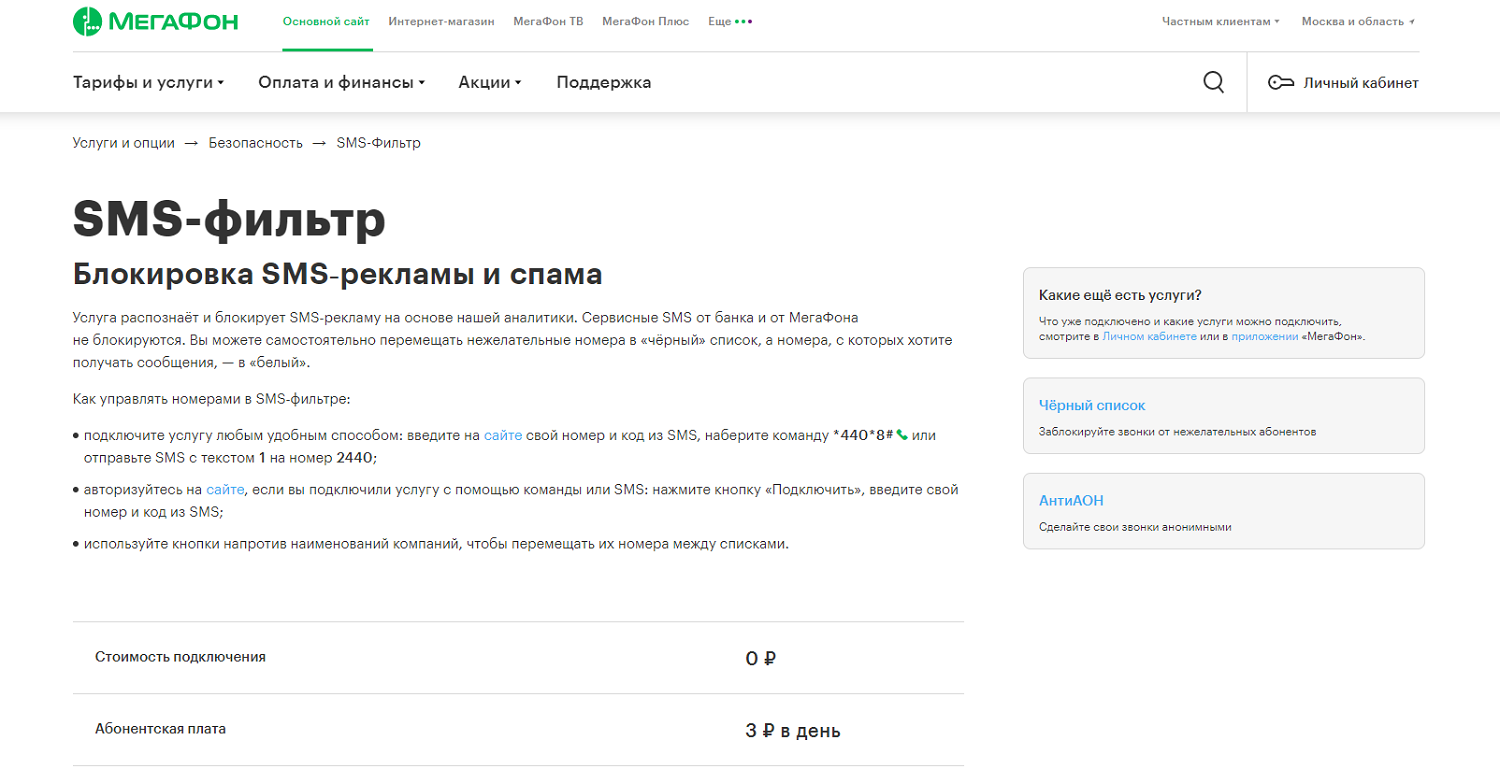This screenshot has width=1500, height=783.
Task: Open the Москва и область region selector
Action: click(x=1358, y=21)
